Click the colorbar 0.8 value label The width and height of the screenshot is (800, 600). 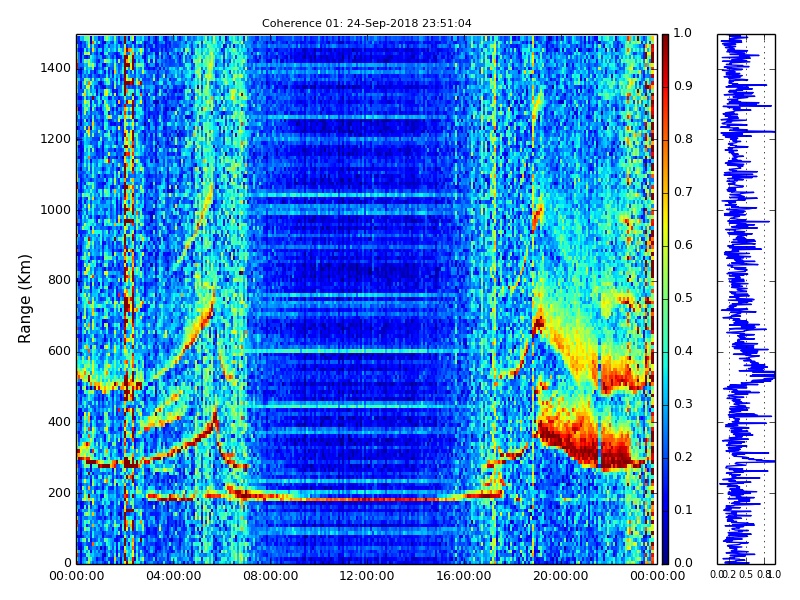(683, 139)
